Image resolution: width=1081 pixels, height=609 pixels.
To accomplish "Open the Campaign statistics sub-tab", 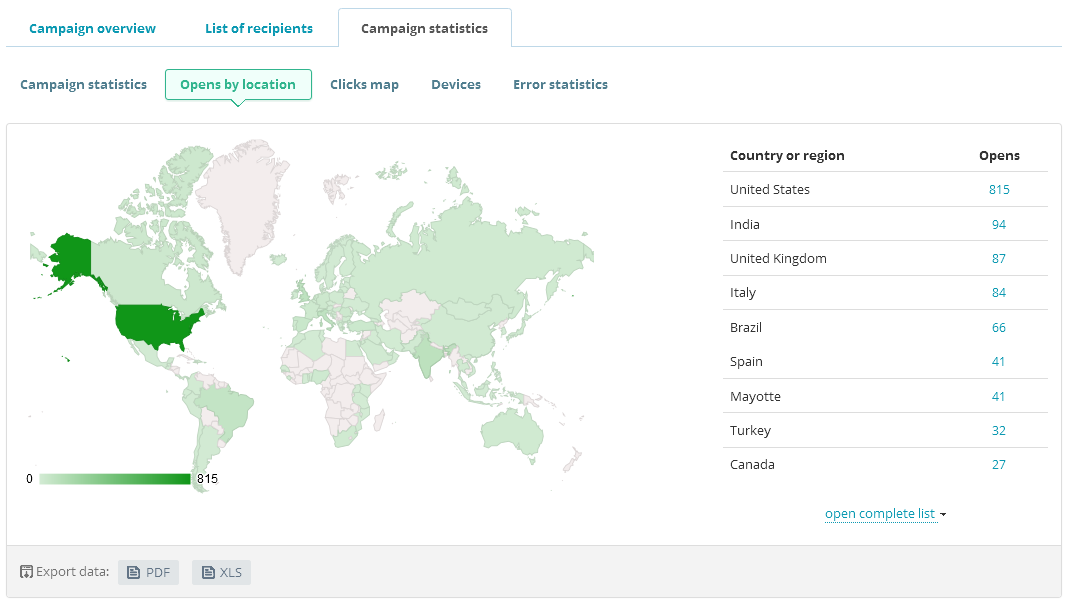I will coord(83,84).
